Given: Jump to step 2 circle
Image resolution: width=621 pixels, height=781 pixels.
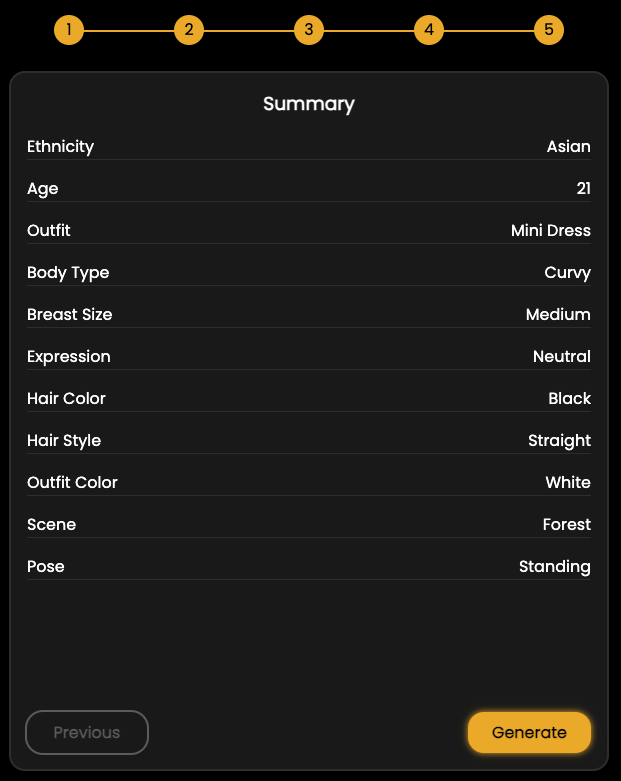Looking at the screenshot, I should (189, 30).
